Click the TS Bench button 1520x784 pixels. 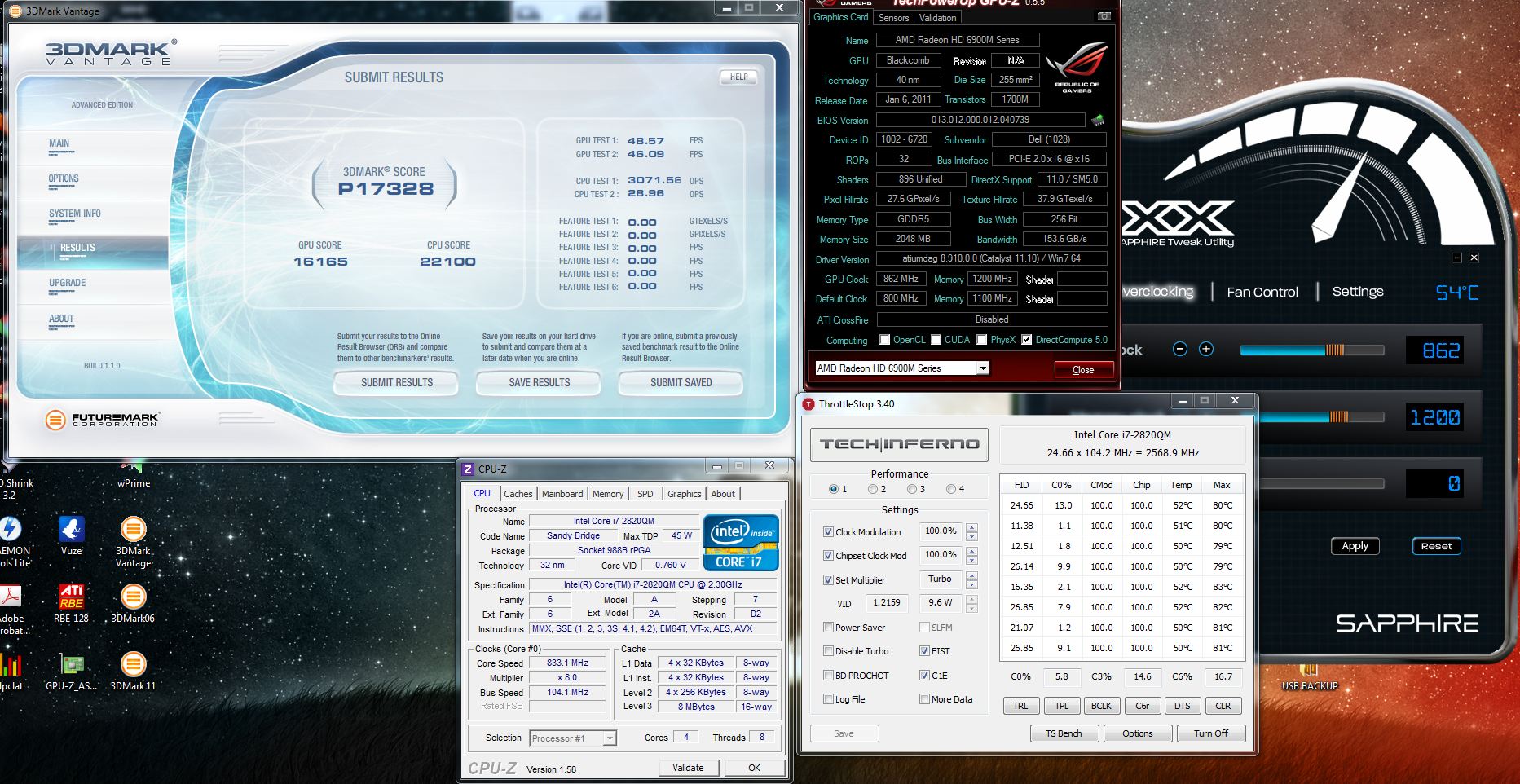pyautogui.click(x=1064, y=733)
